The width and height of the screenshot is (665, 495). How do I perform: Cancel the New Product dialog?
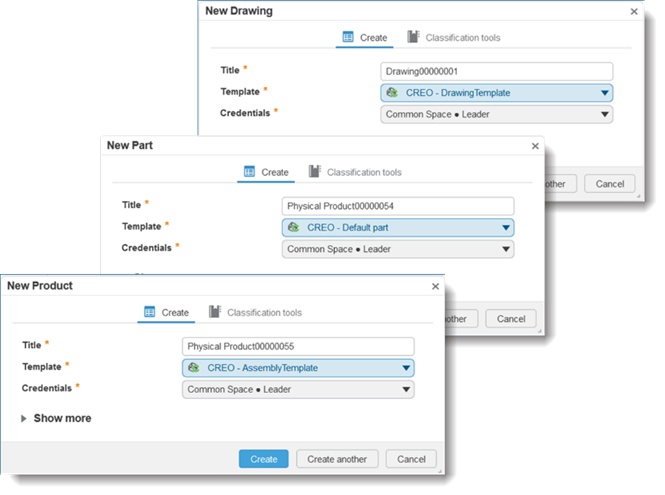point(411,459)
